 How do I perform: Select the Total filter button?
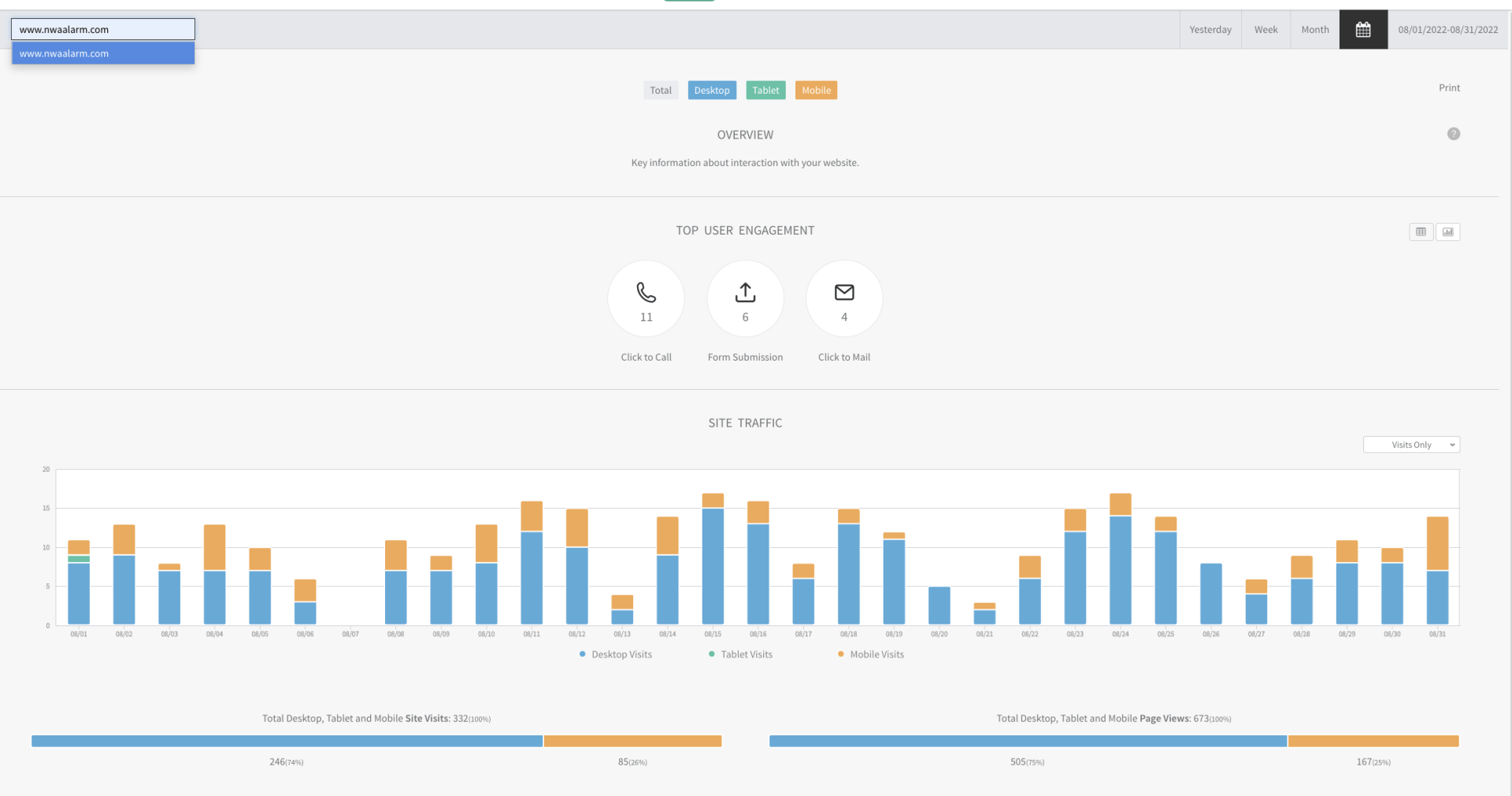pyautogui.click(x=661, y=91)
